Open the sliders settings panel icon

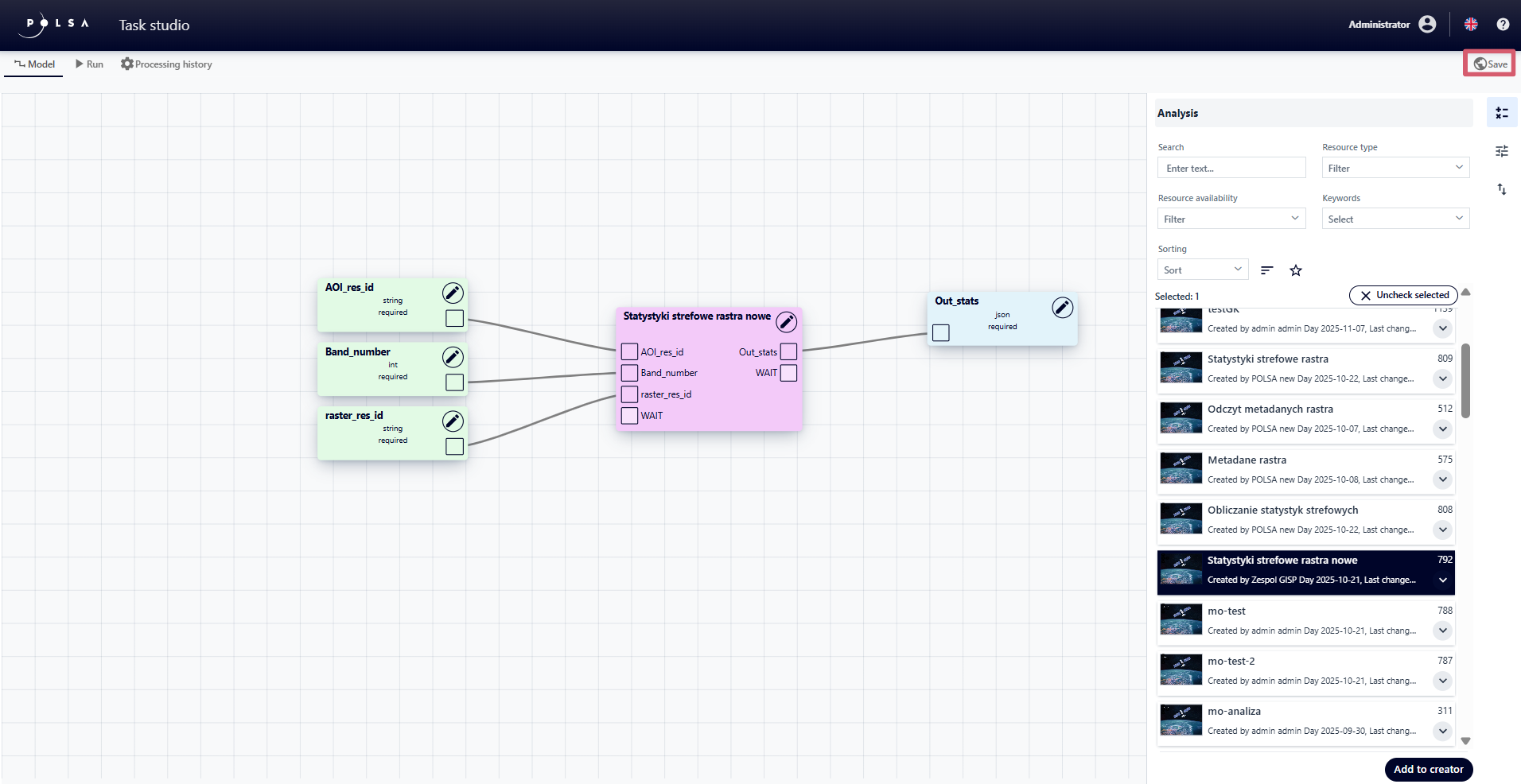coord(1502,151)
